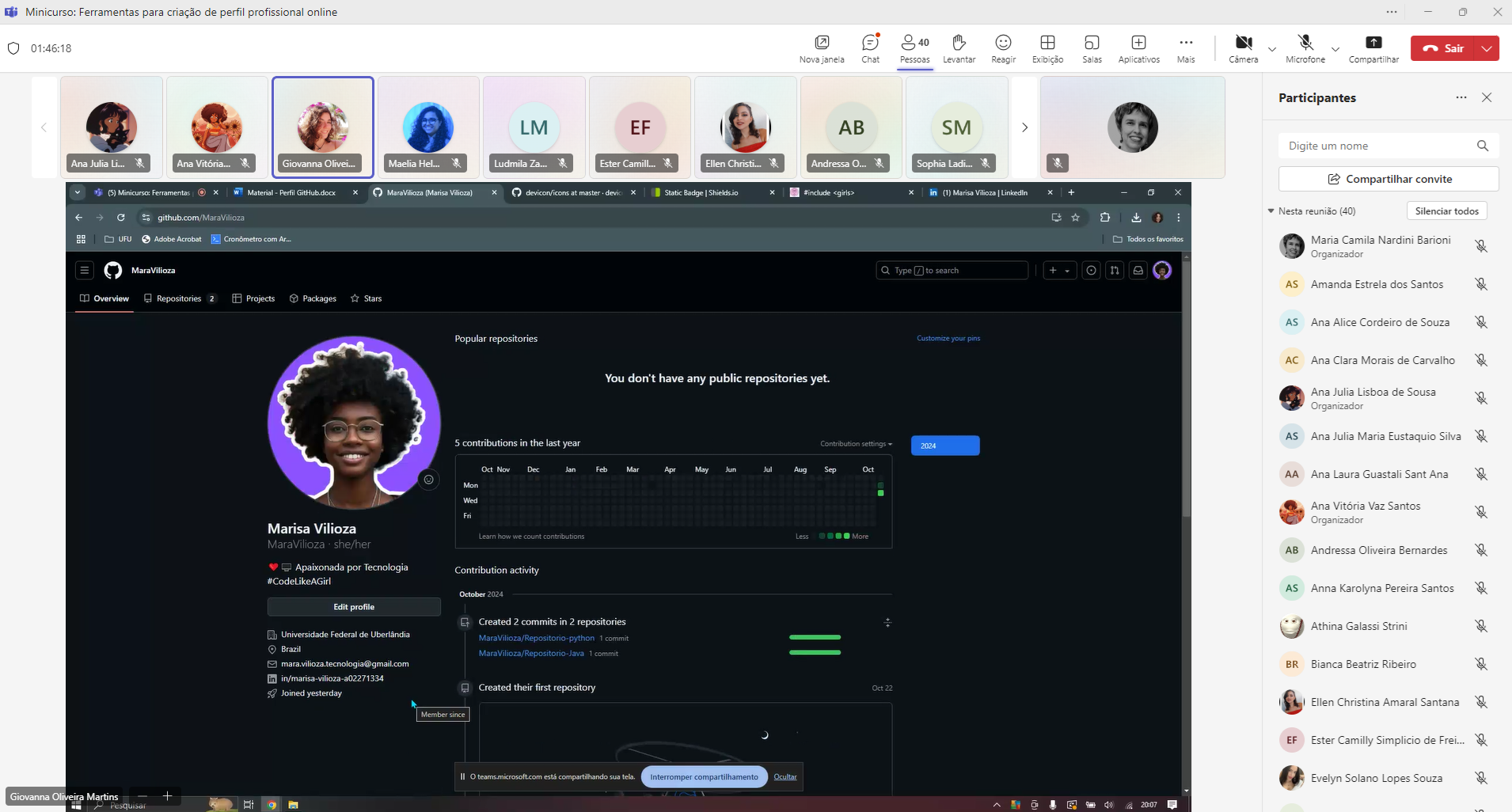This screenshot has width=1512, height=812.
Task: Show previous participant thumbnails arrow
Action: (x=44, y=127)
